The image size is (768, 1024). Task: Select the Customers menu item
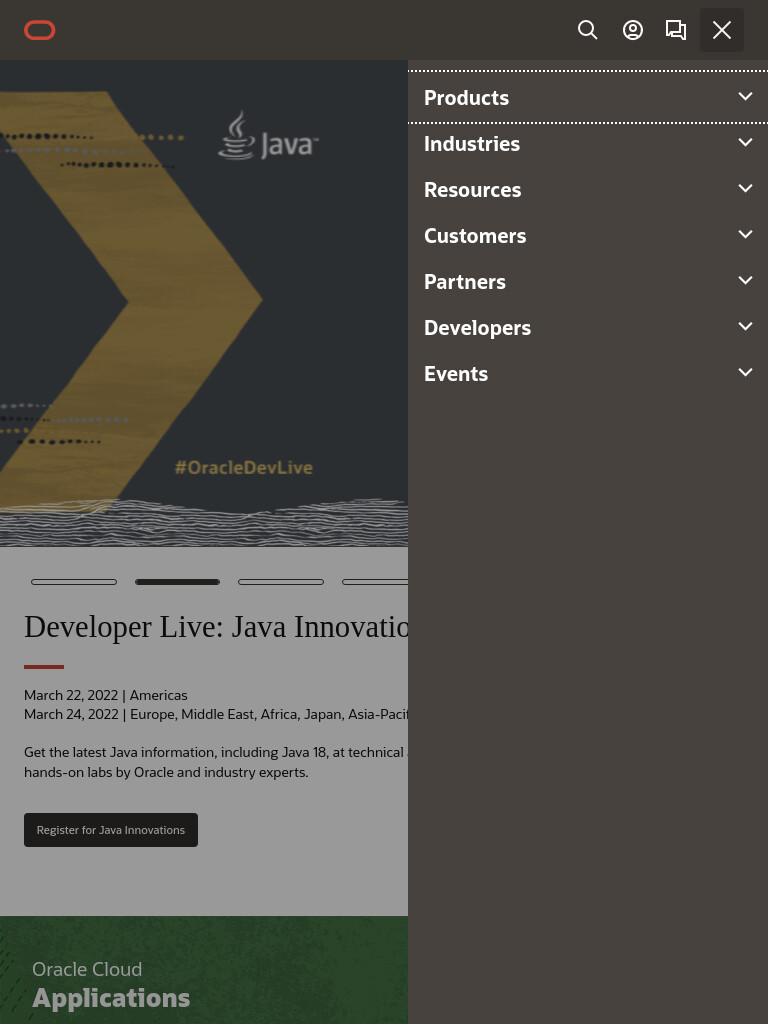point(588,236)
